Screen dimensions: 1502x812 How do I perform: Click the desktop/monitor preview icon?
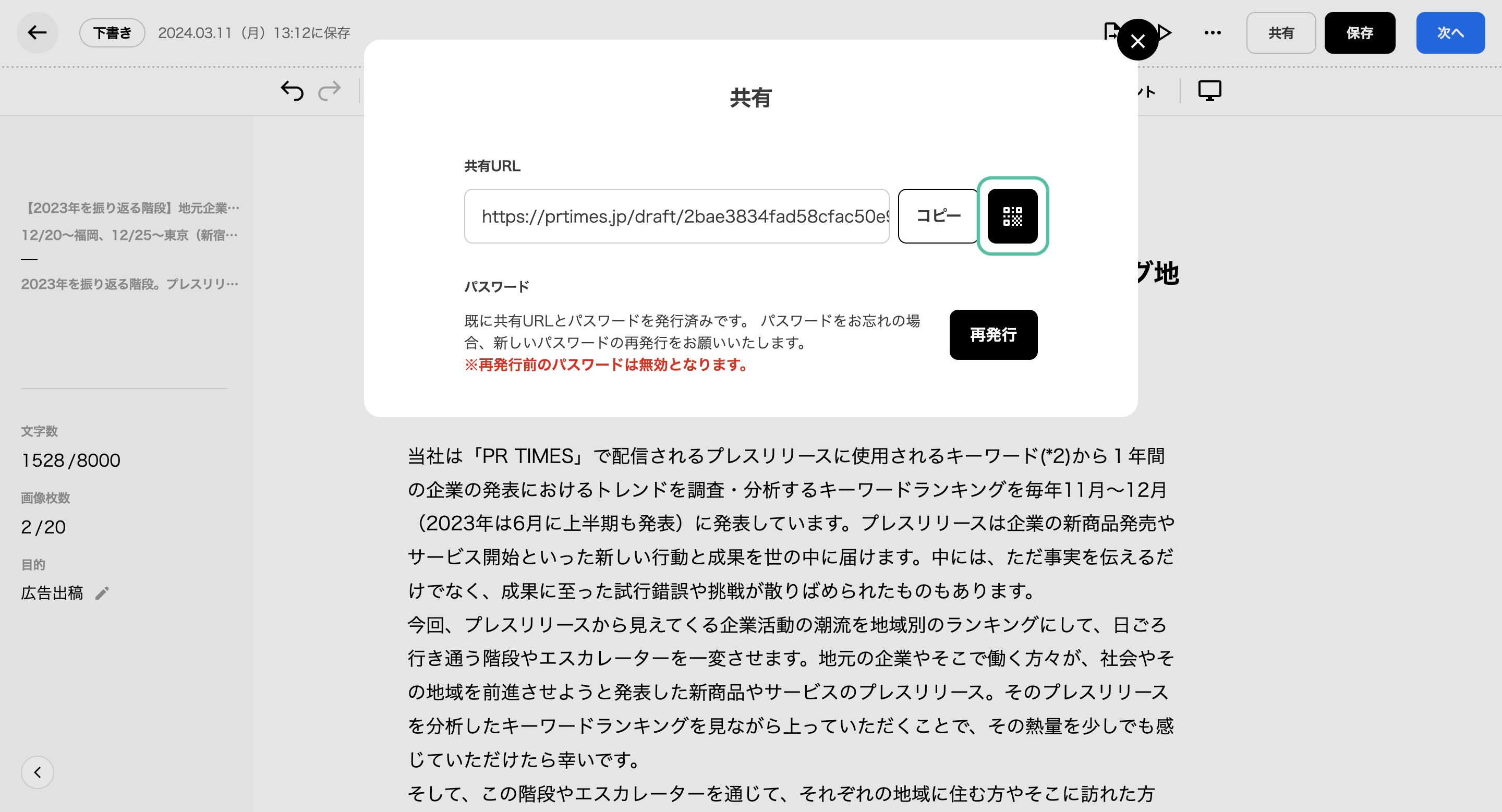[1210, 91]
